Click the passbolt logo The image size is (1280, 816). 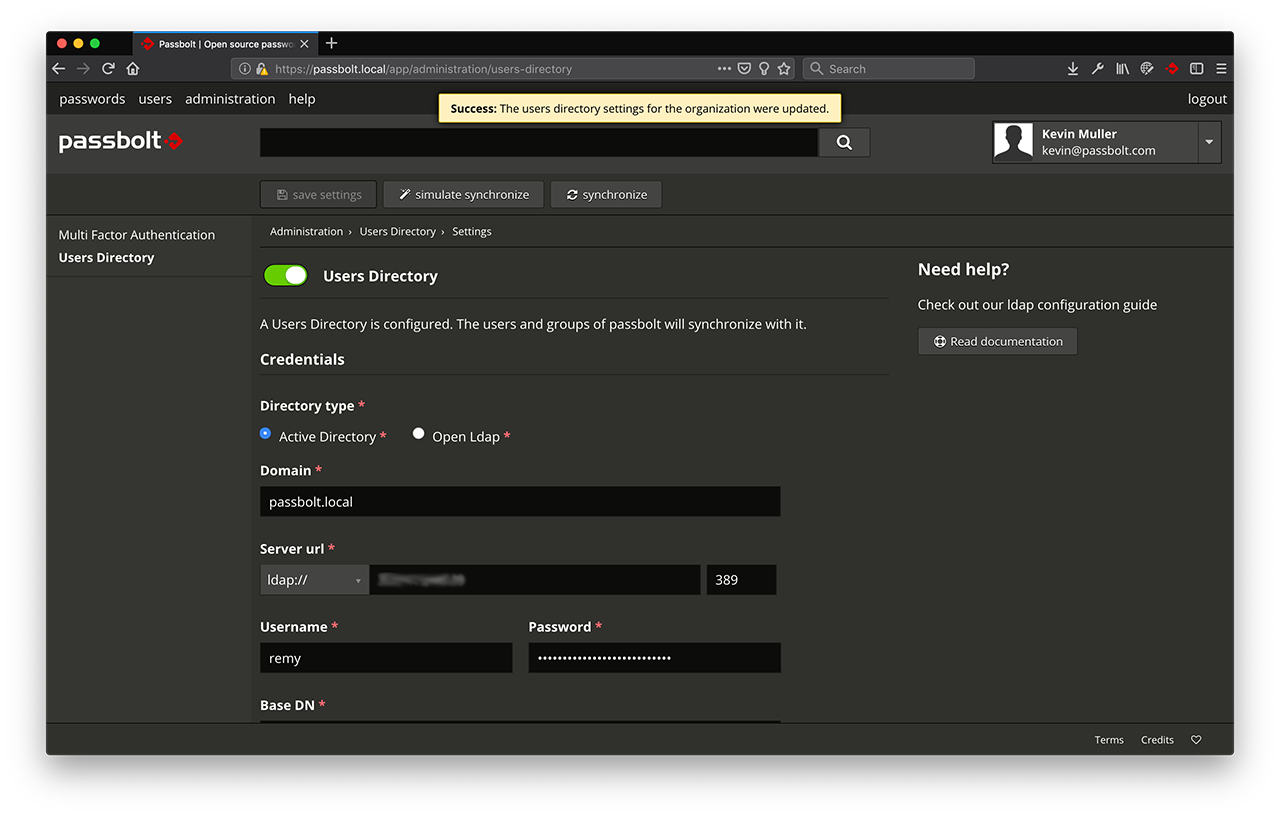pos(120,141)
